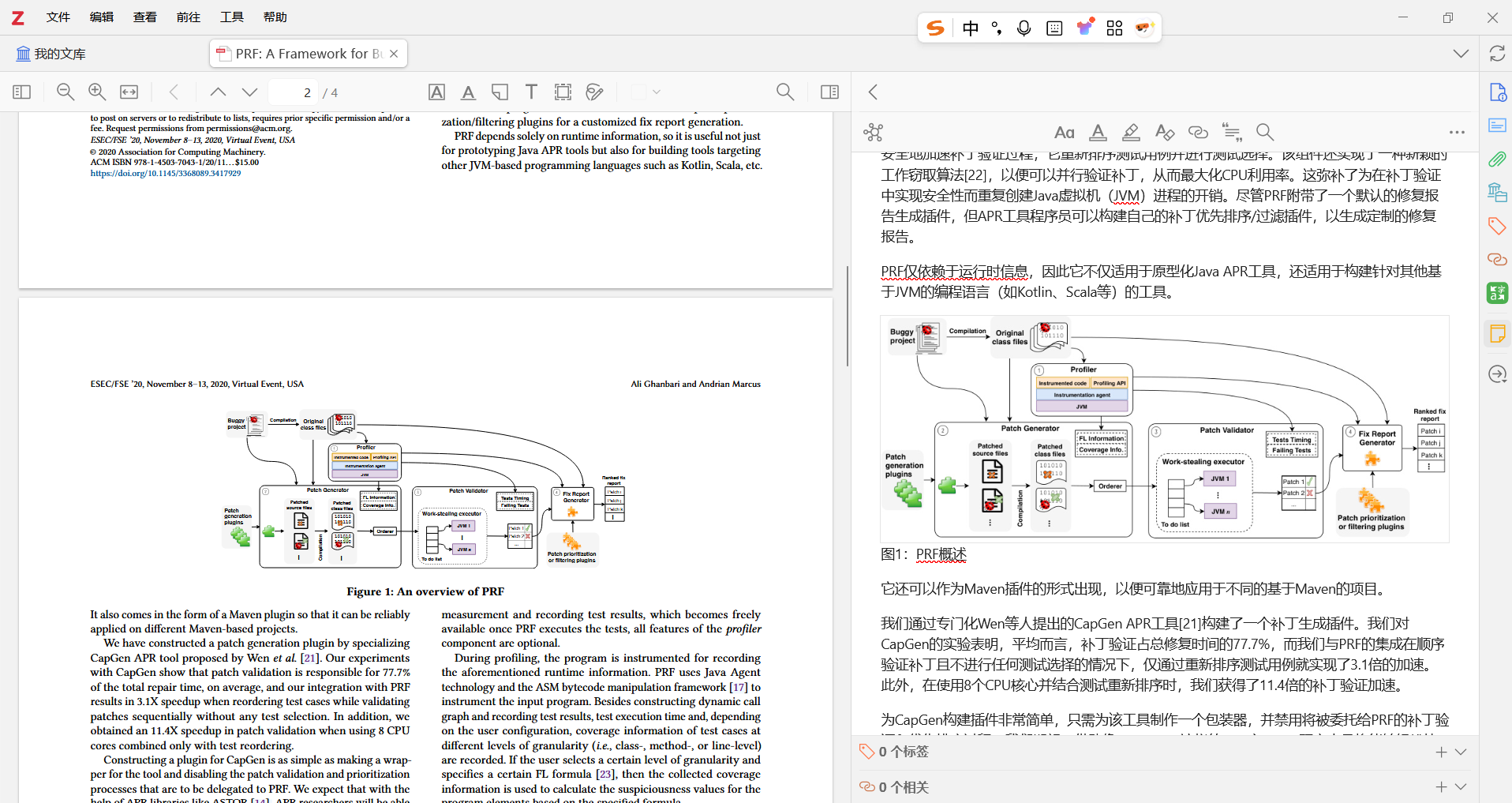
Task: Click reference [17] citation in PDF
Action: tap(739, 687)
